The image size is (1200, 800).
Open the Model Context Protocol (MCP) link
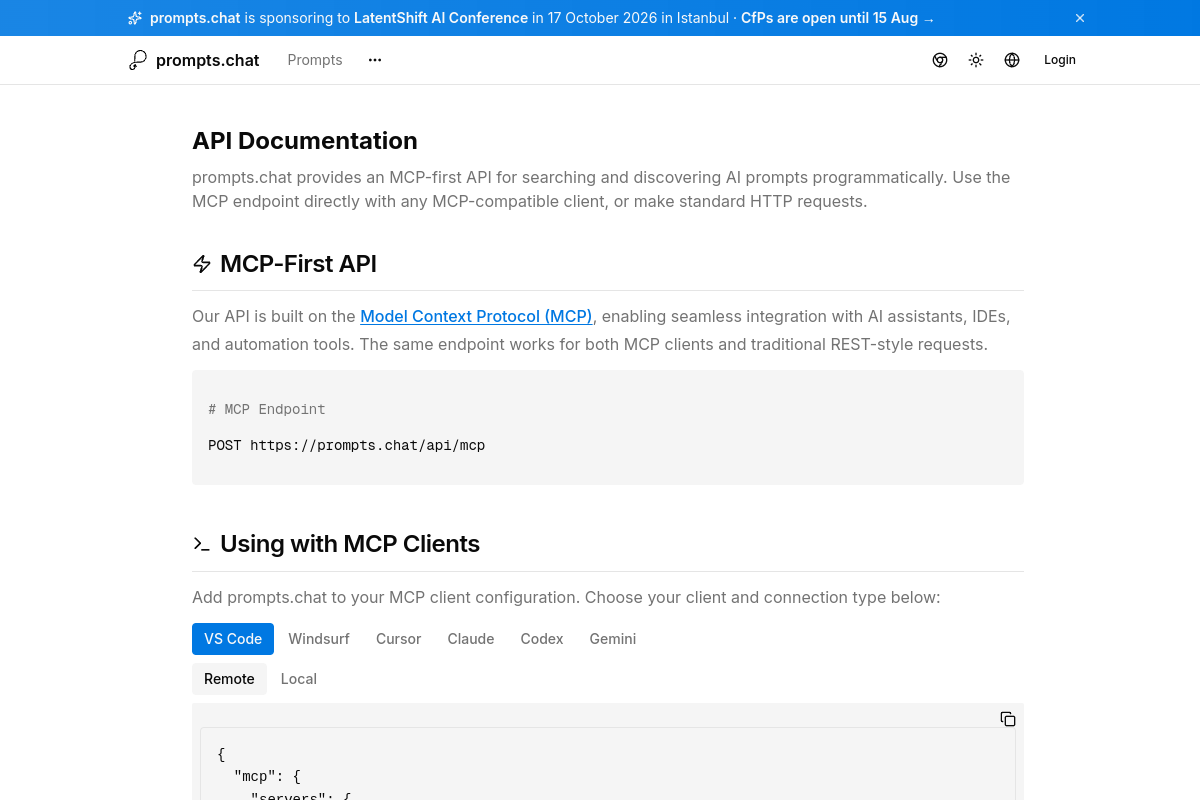click(476, 316)
